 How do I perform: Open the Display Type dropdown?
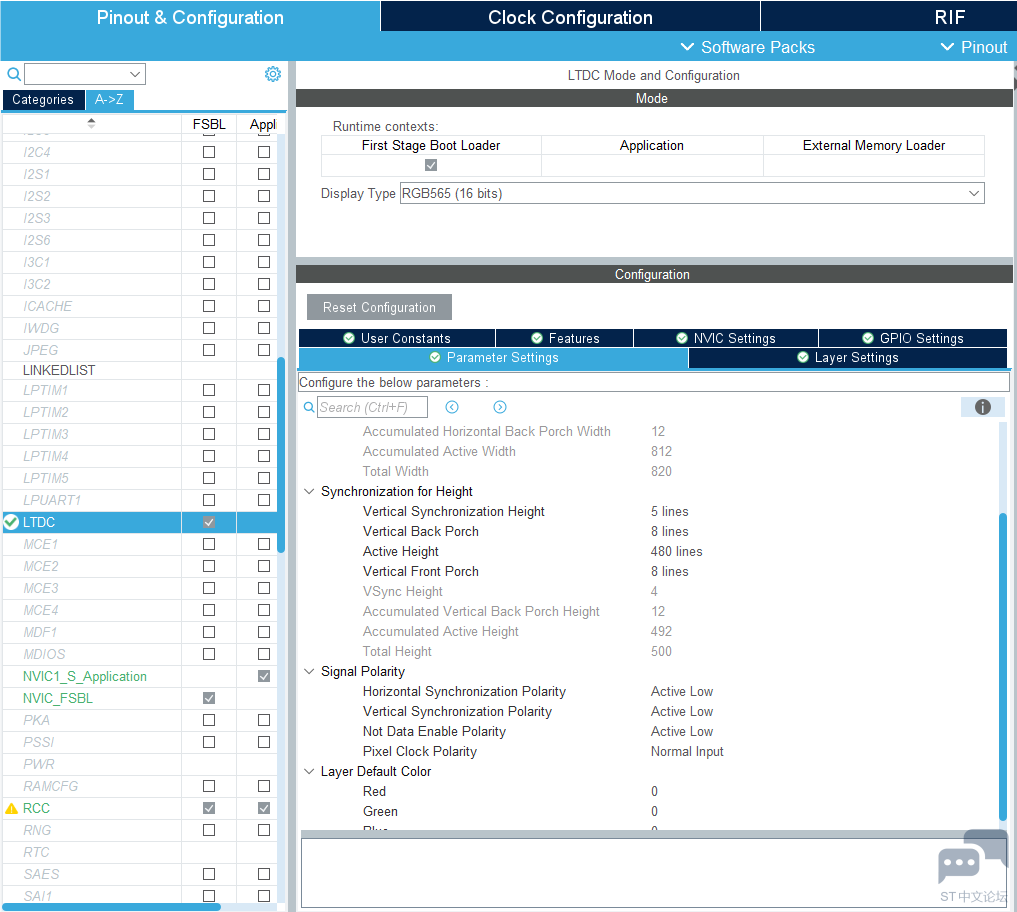pyautogui.click(x=692, y=193)
